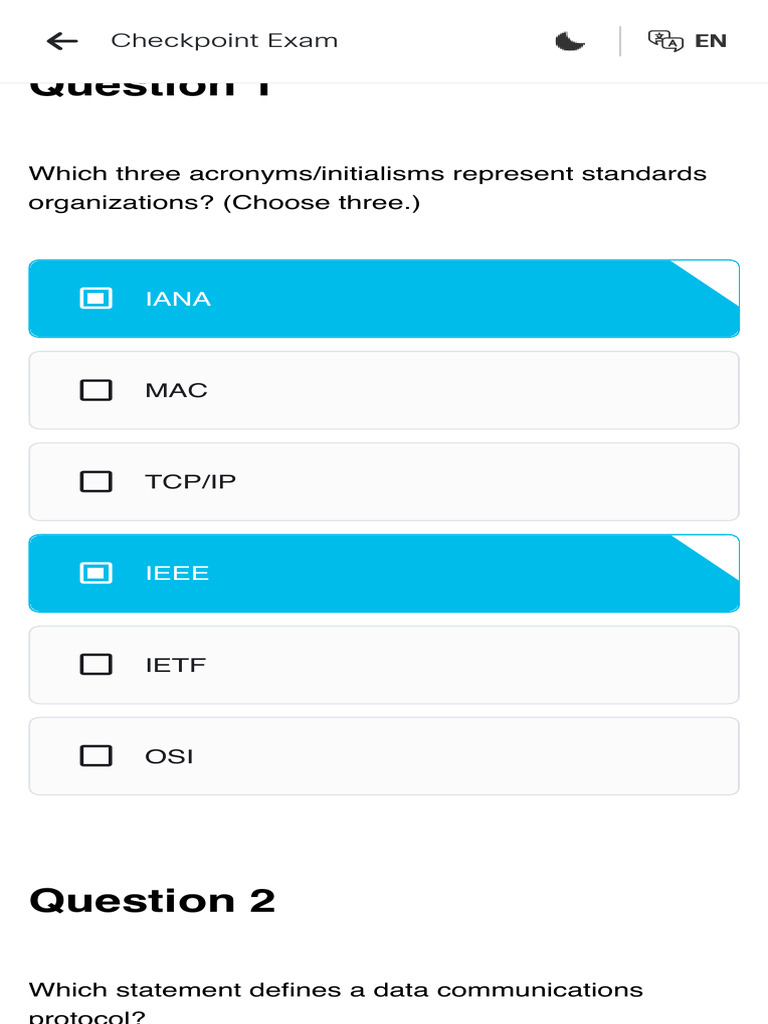Select the MAC answer option row
This screenshot has height=1024, width=768.
click(x=384, y=390)
